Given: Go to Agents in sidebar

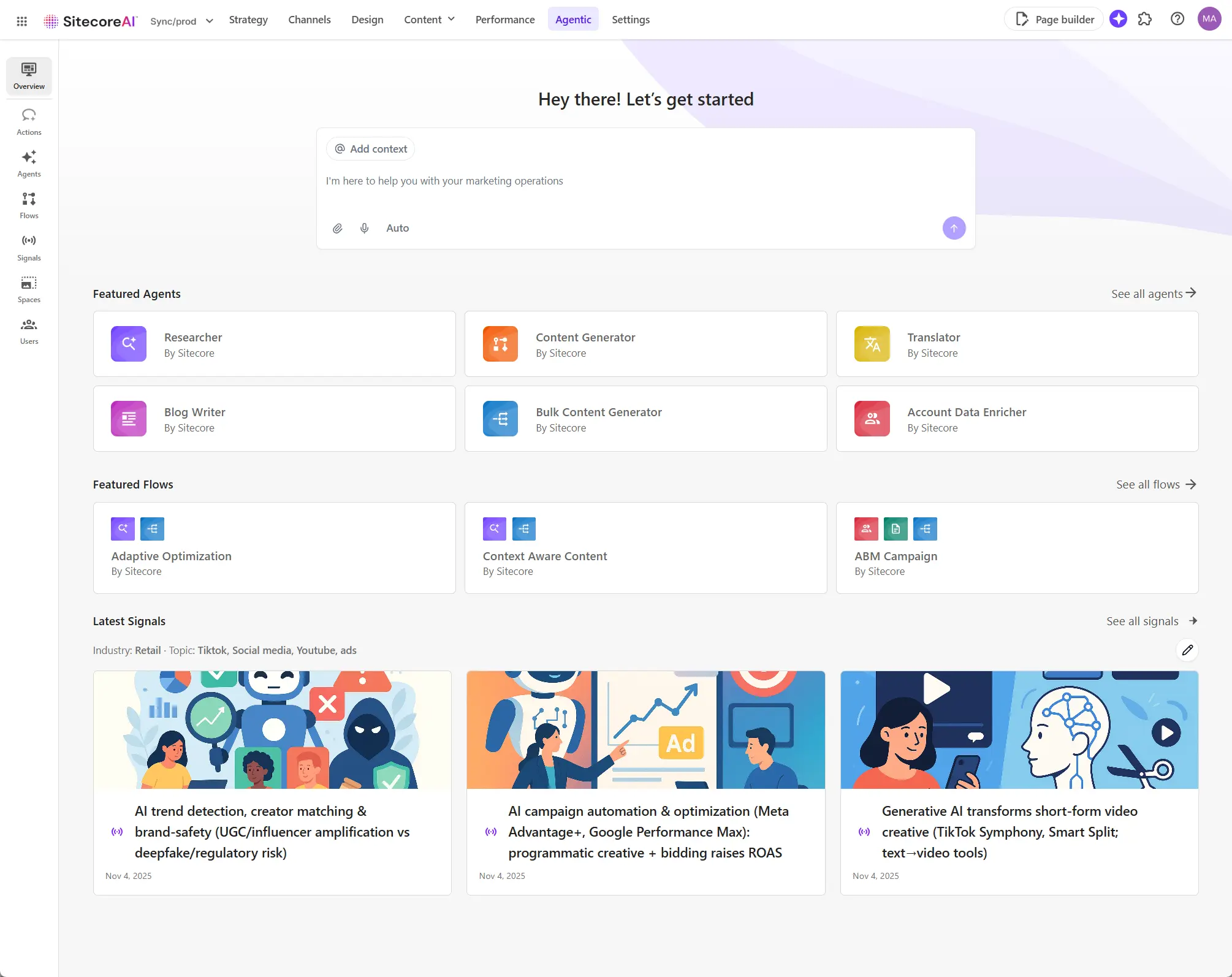Looking at the screenshot, I should coord(29,164).
